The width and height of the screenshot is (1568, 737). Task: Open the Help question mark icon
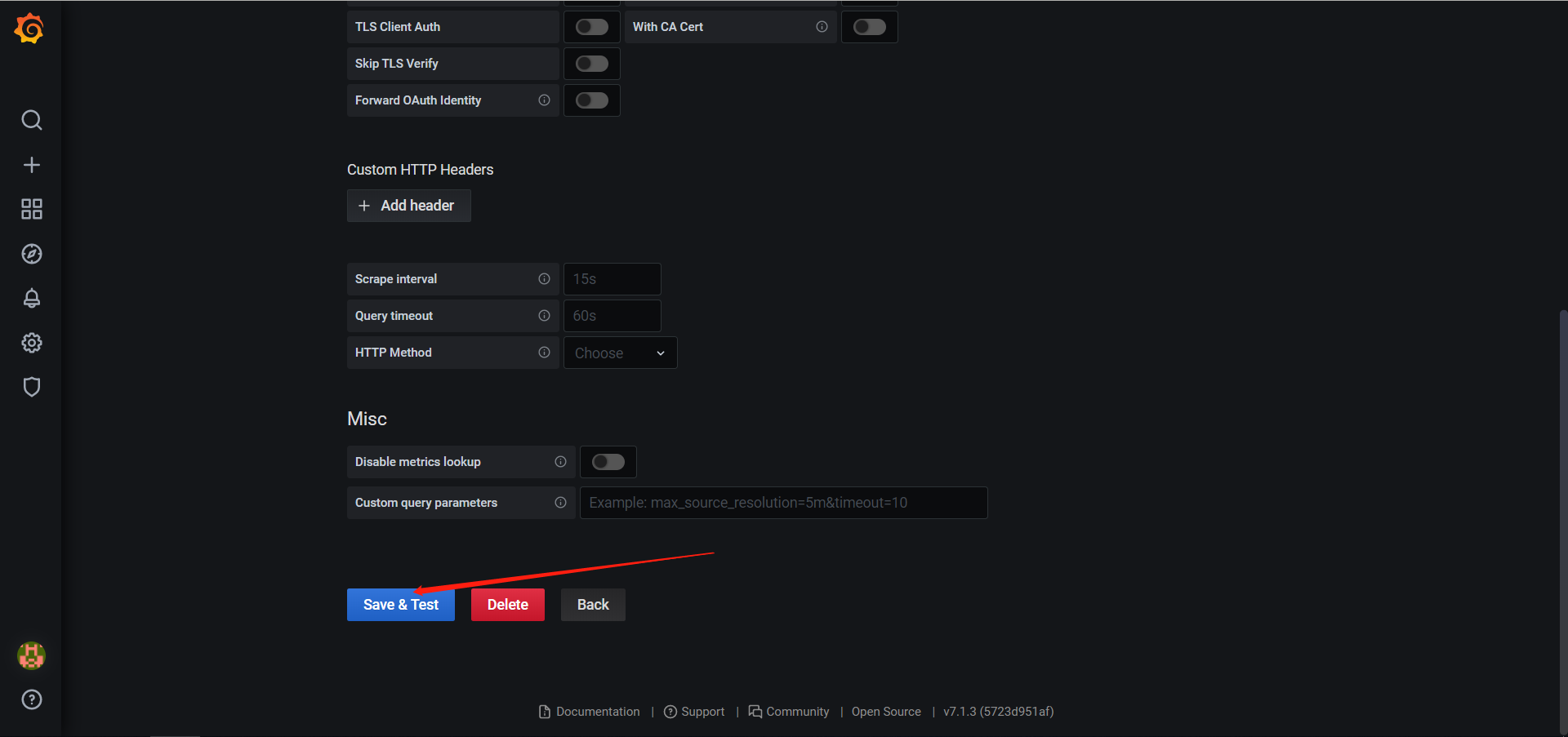coord(32,699)
